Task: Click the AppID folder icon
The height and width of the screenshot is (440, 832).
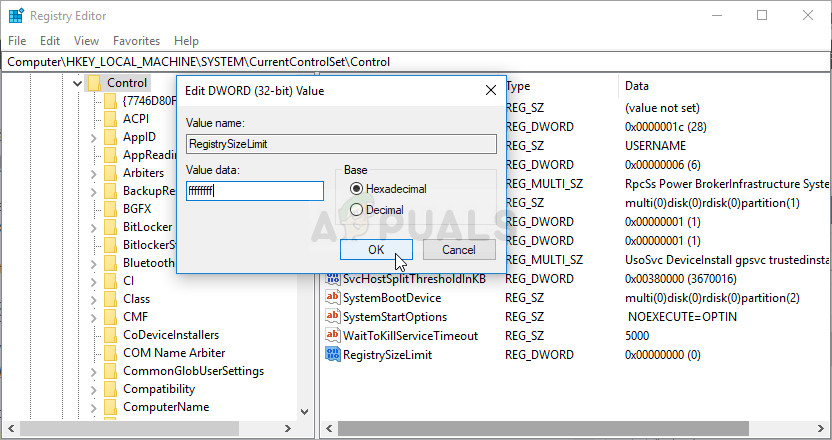Action: tap(110, 137)
